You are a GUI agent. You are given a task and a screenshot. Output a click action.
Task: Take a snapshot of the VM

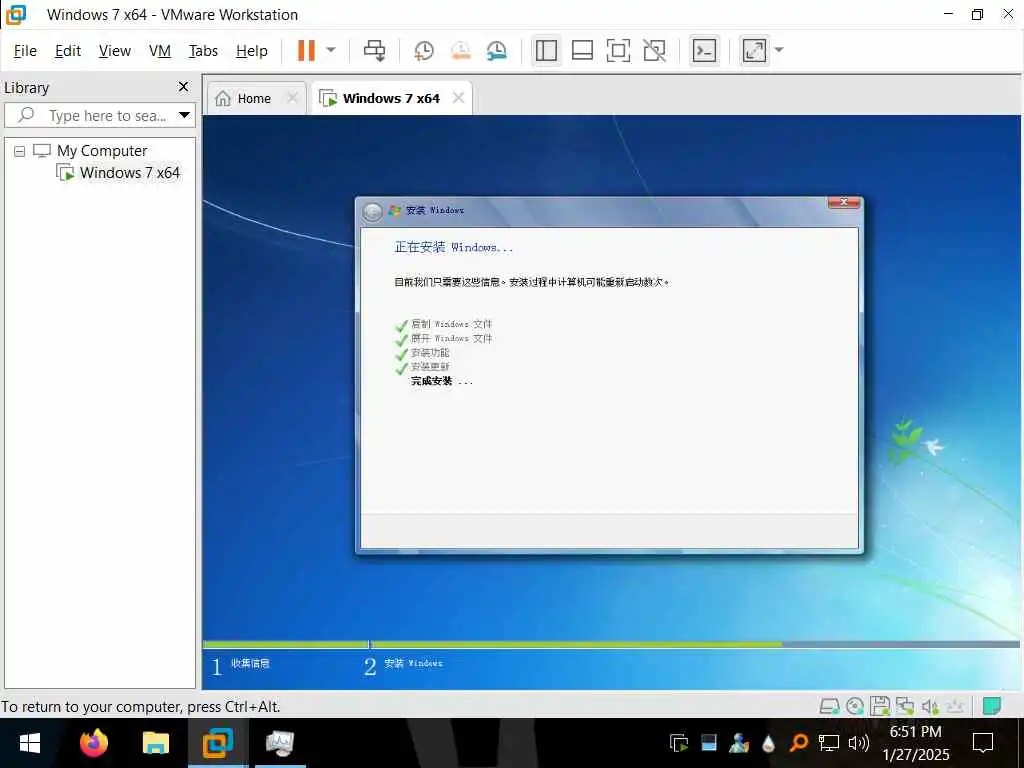click(424, 50)
